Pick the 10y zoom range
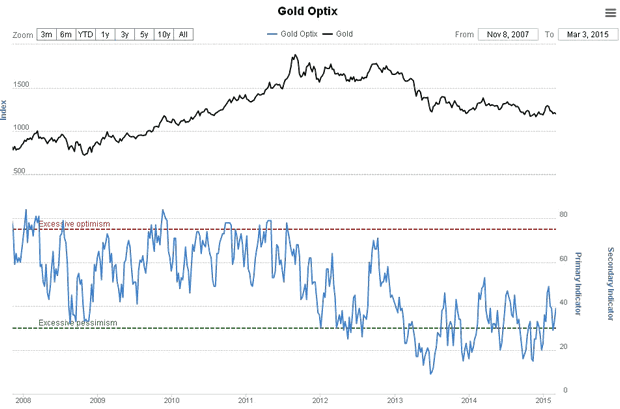The width and height of the screenshot is (620, 409). [164, 34]
